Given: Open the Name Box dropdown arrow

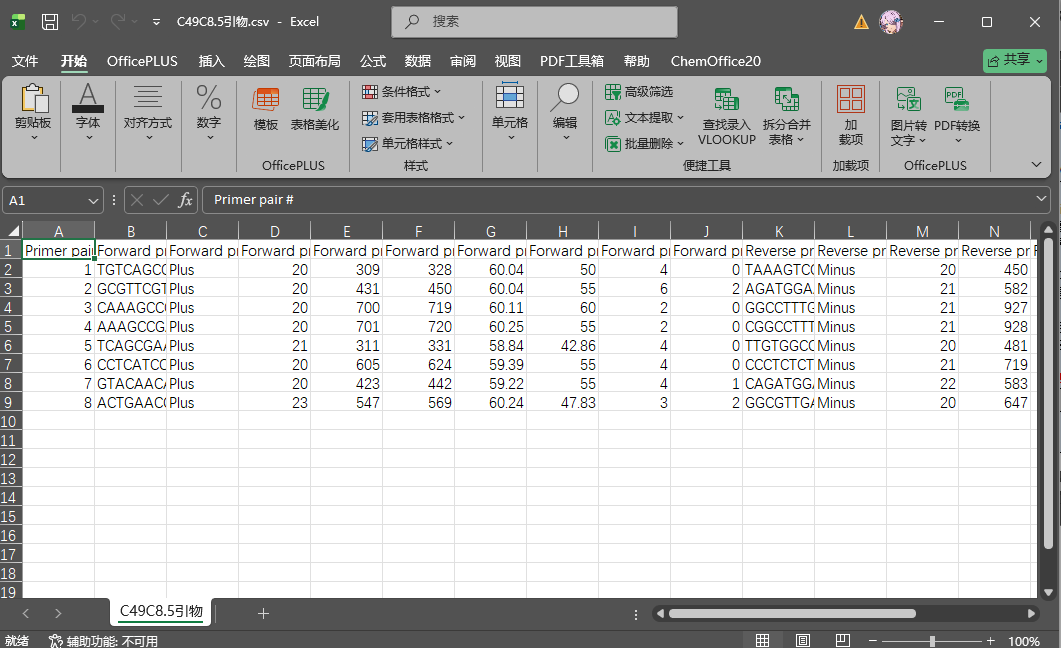Looking at the screenshot, I should coord(94,200).
